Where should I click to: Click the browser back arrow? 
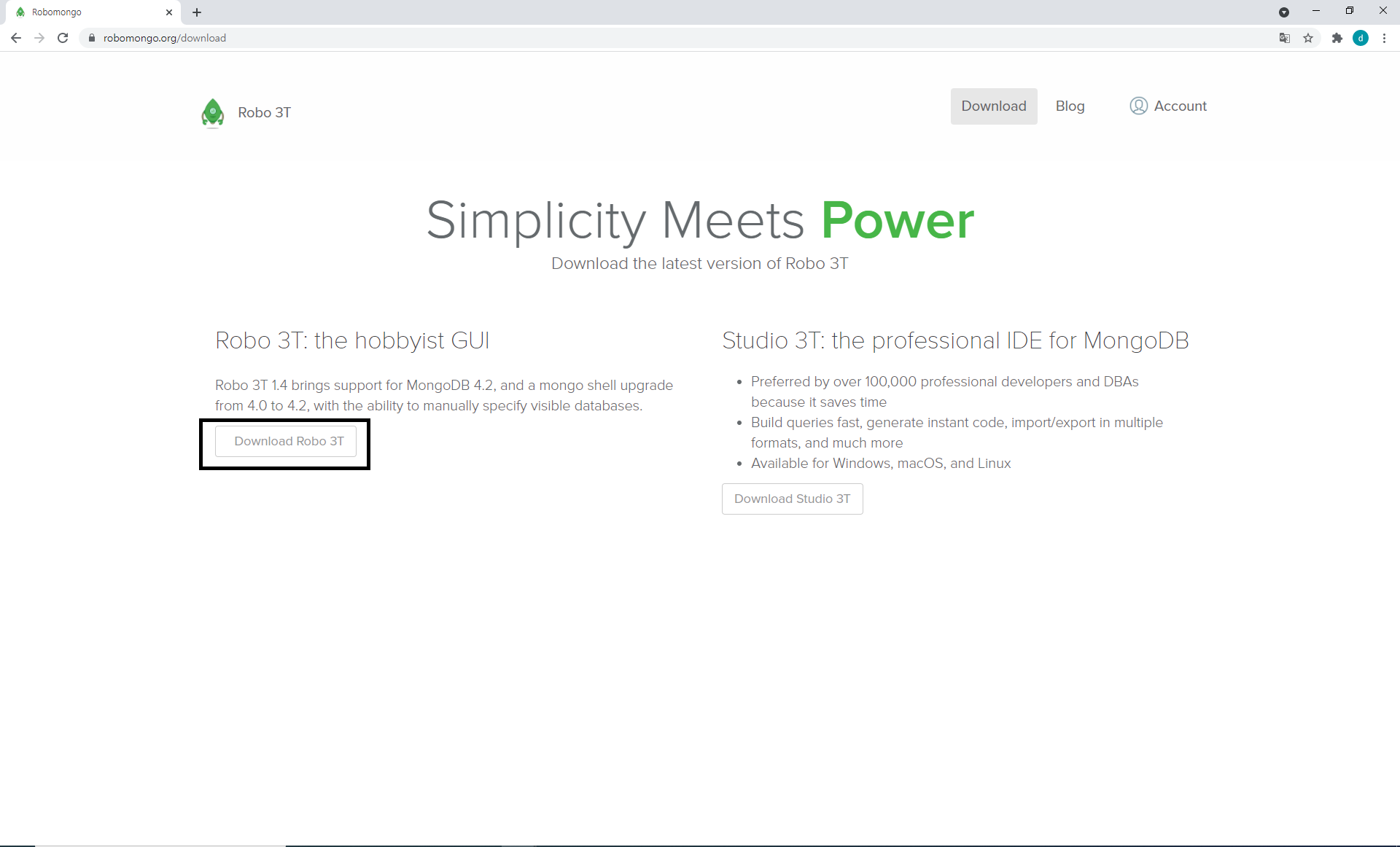(16, 38)
